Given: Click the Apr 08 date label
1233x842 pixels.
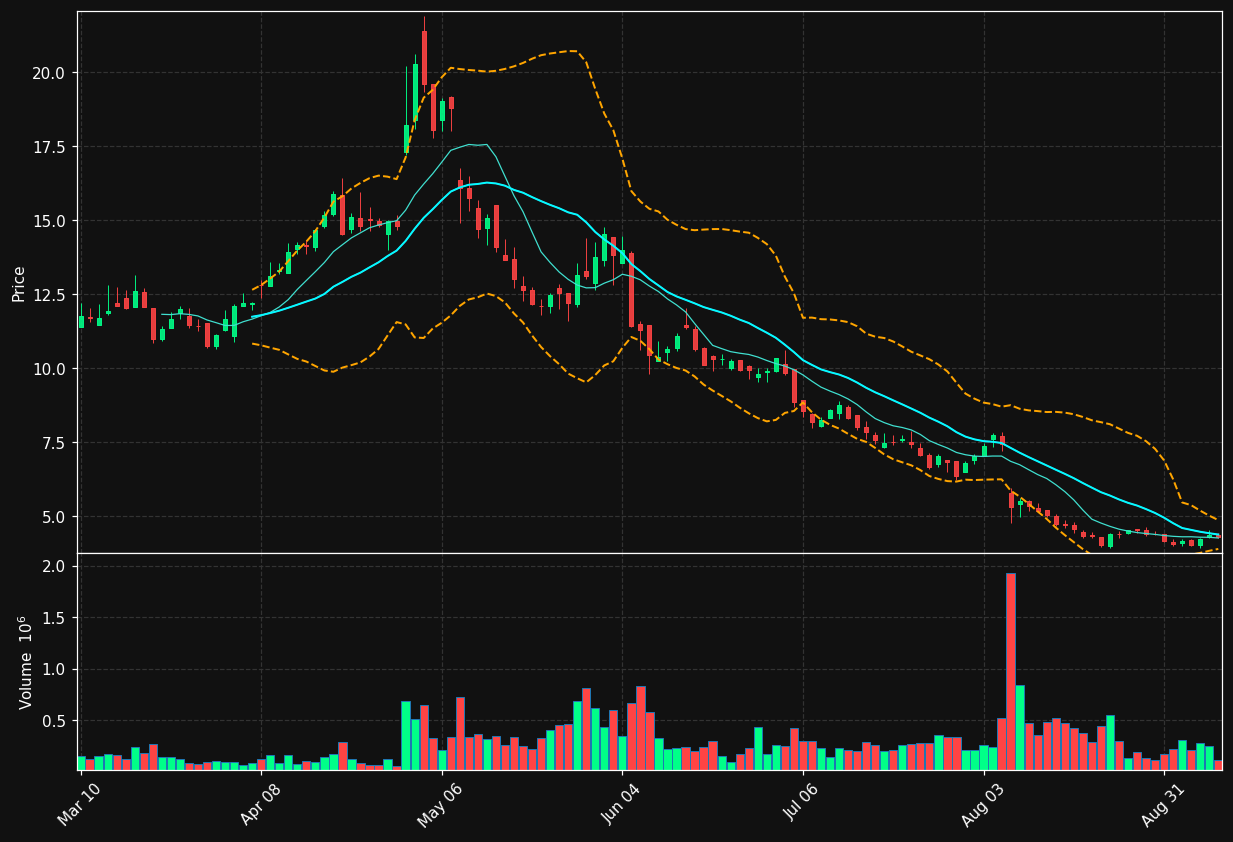Looking at the screenshot, I should 259,805.
